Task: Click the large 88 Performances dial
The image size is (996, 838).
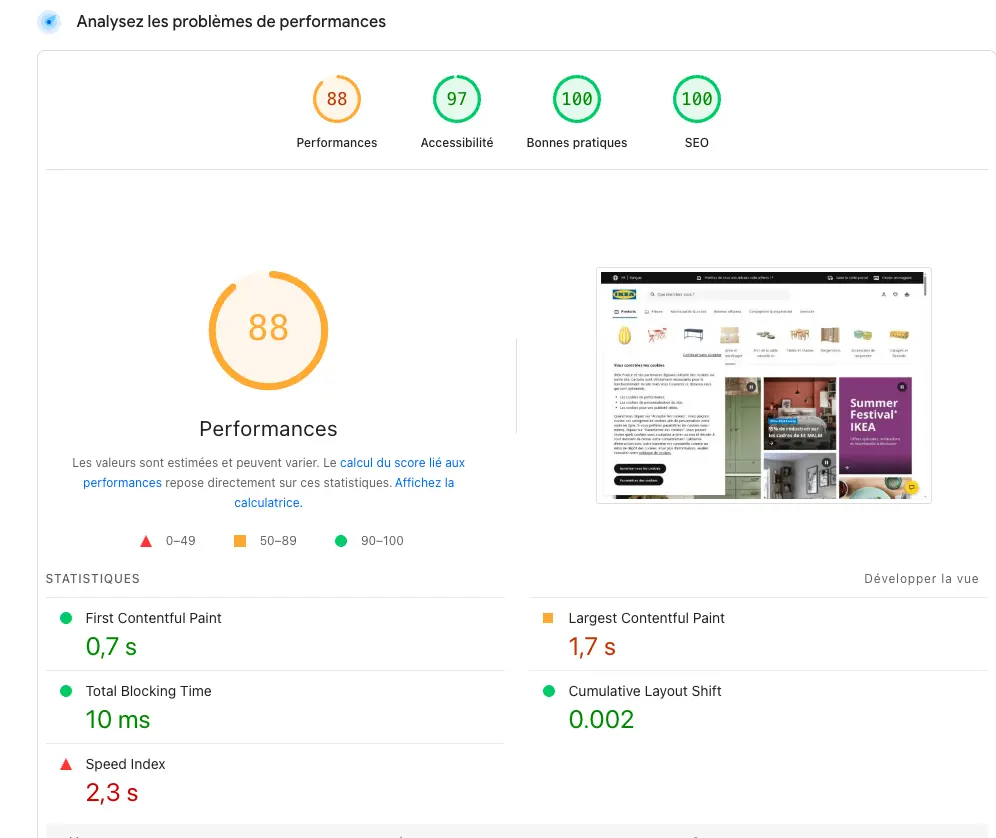Action: 267,330
